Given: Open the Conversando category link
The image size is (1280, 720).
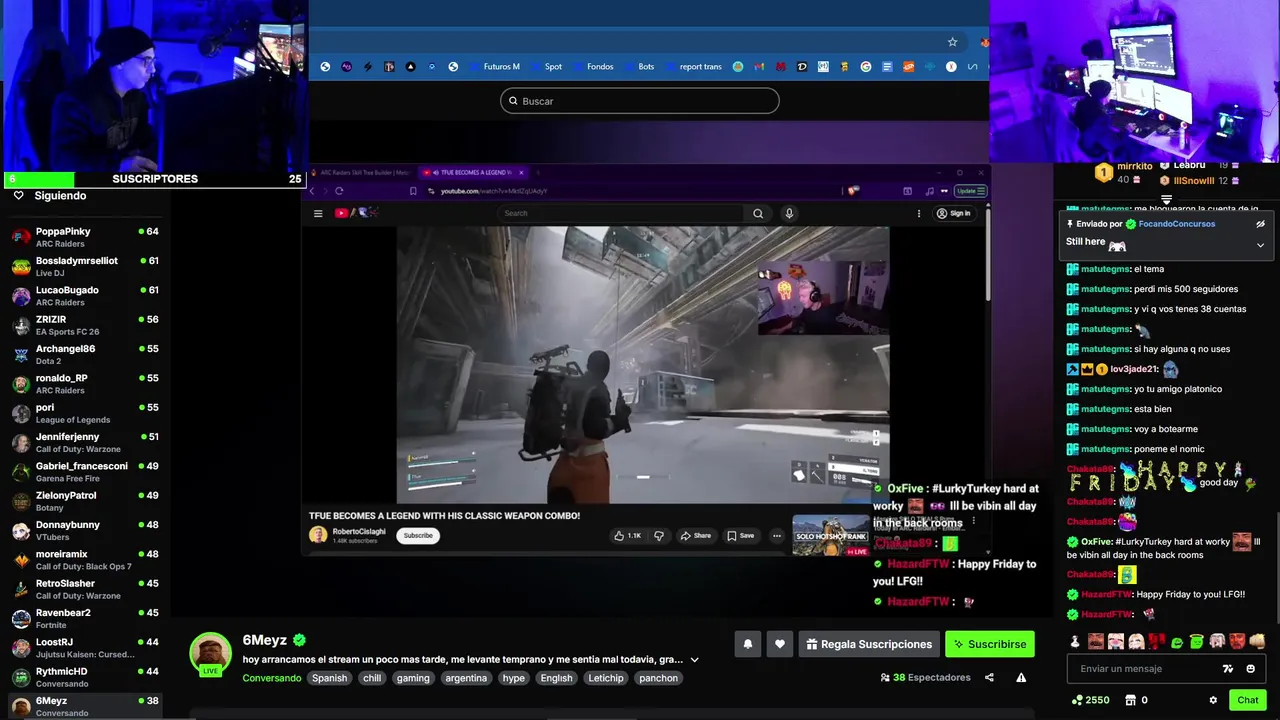Looking at the screenshot, I should (x=272, y=678).
